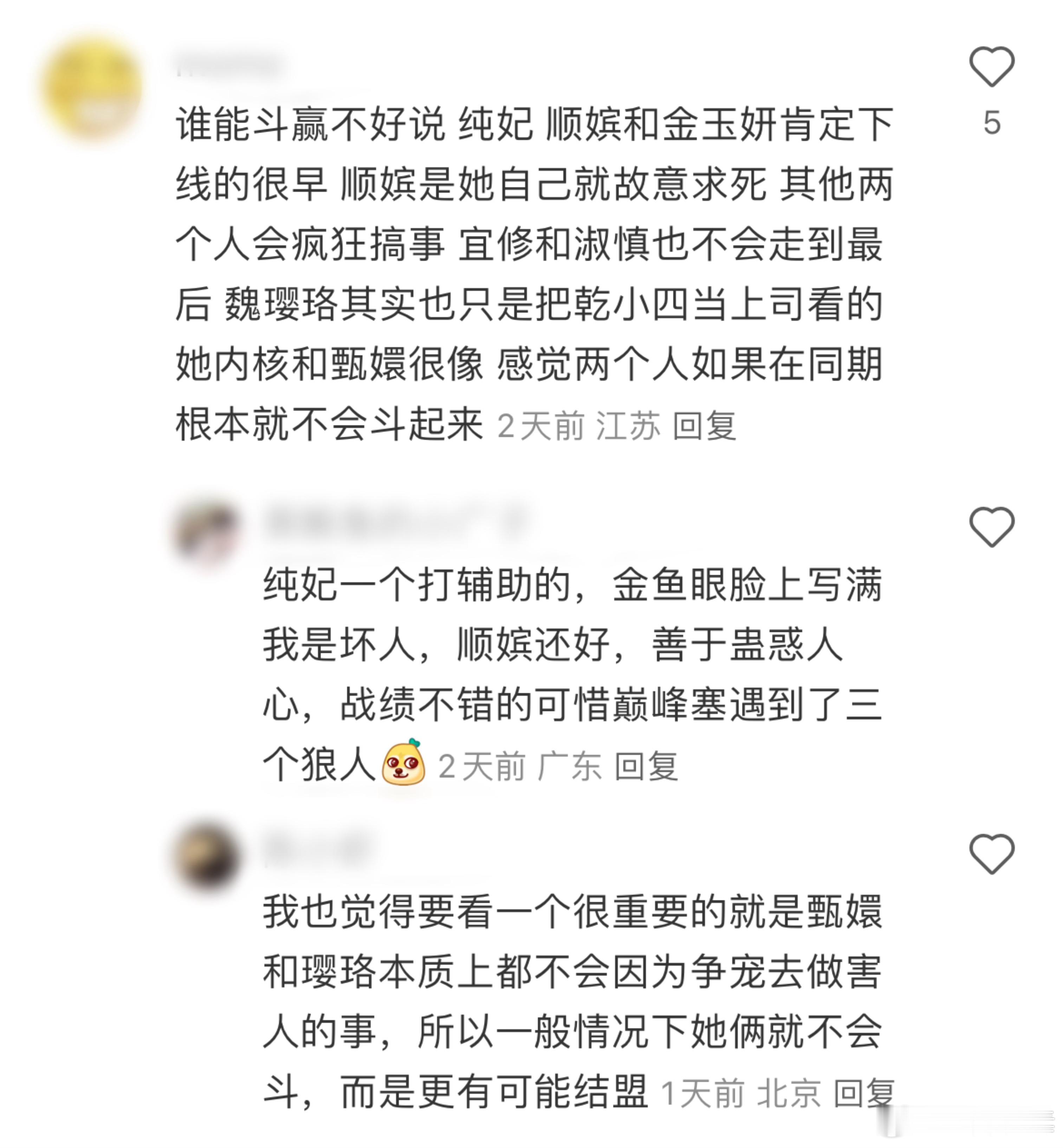Image resolution: width=1063 pixels, height=1148 pixels.
Task: Tap the emoji sticker after 个狼人
Action: [x=404, y=763]
